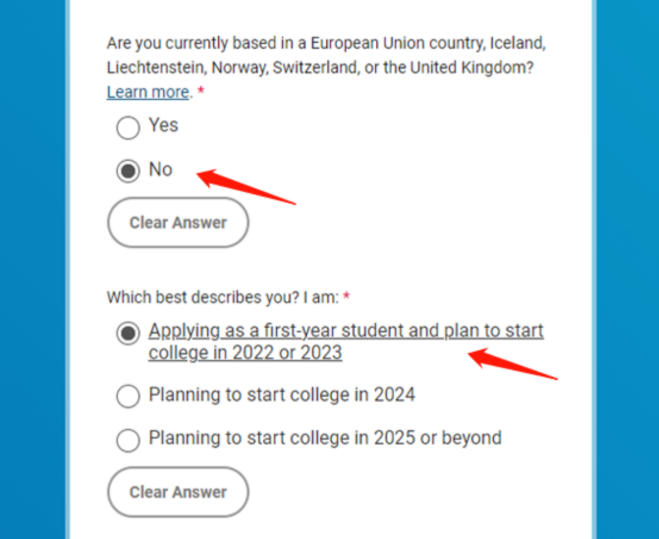Viewport: 659px width, 539px height.
Task: Pick the "2025 or beyond" radio button circle
Action: pos(128,440)
